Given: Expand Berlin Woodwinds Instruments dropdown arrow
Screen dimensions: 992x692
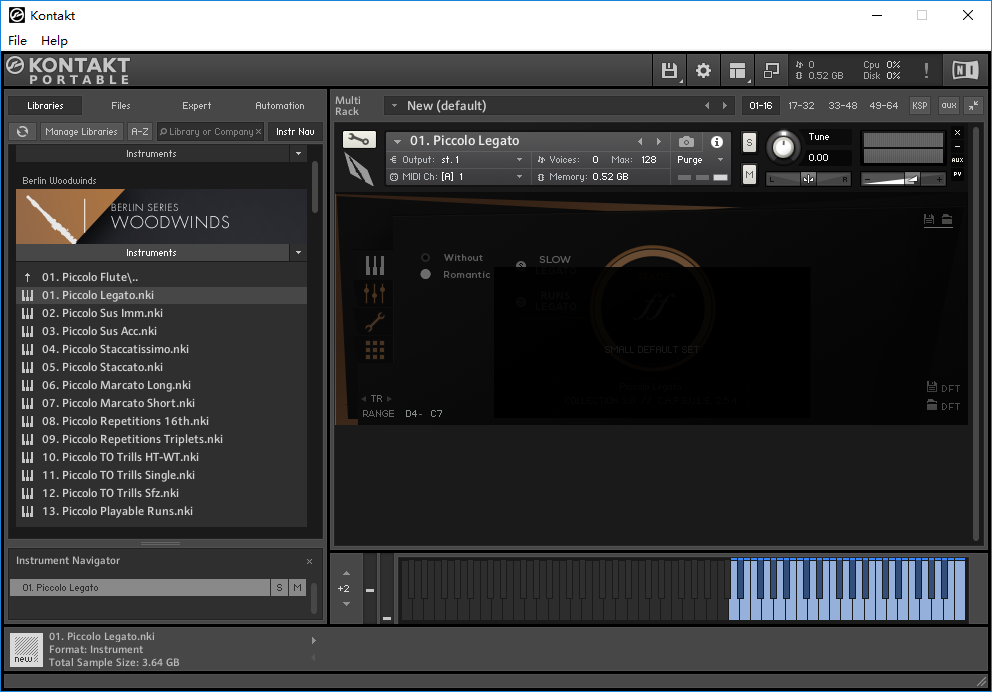Looking at the screenshot, I should [298, 252].
